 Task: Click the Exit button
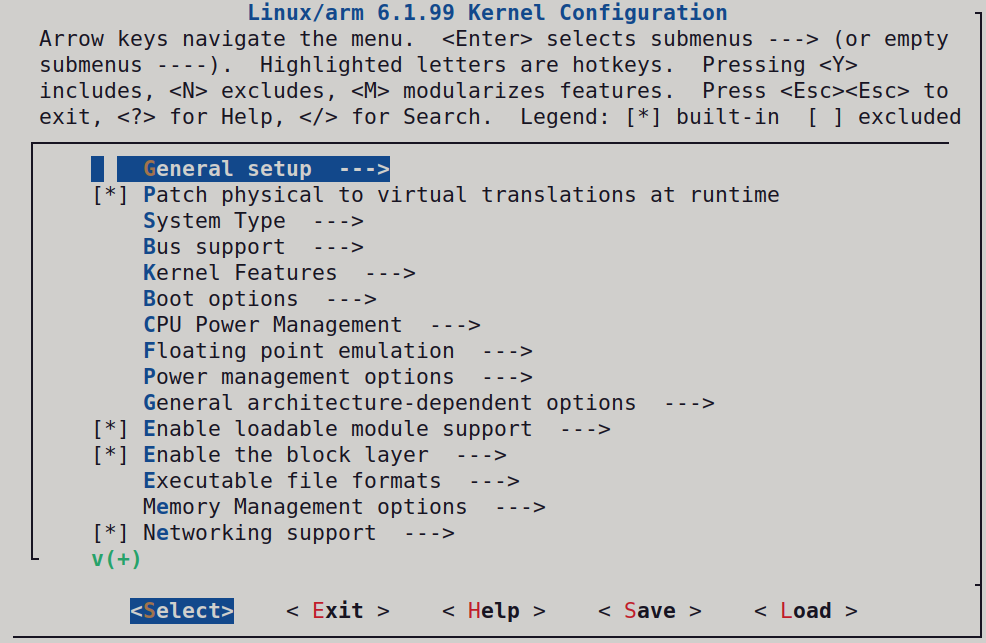[x=337, y=611]
